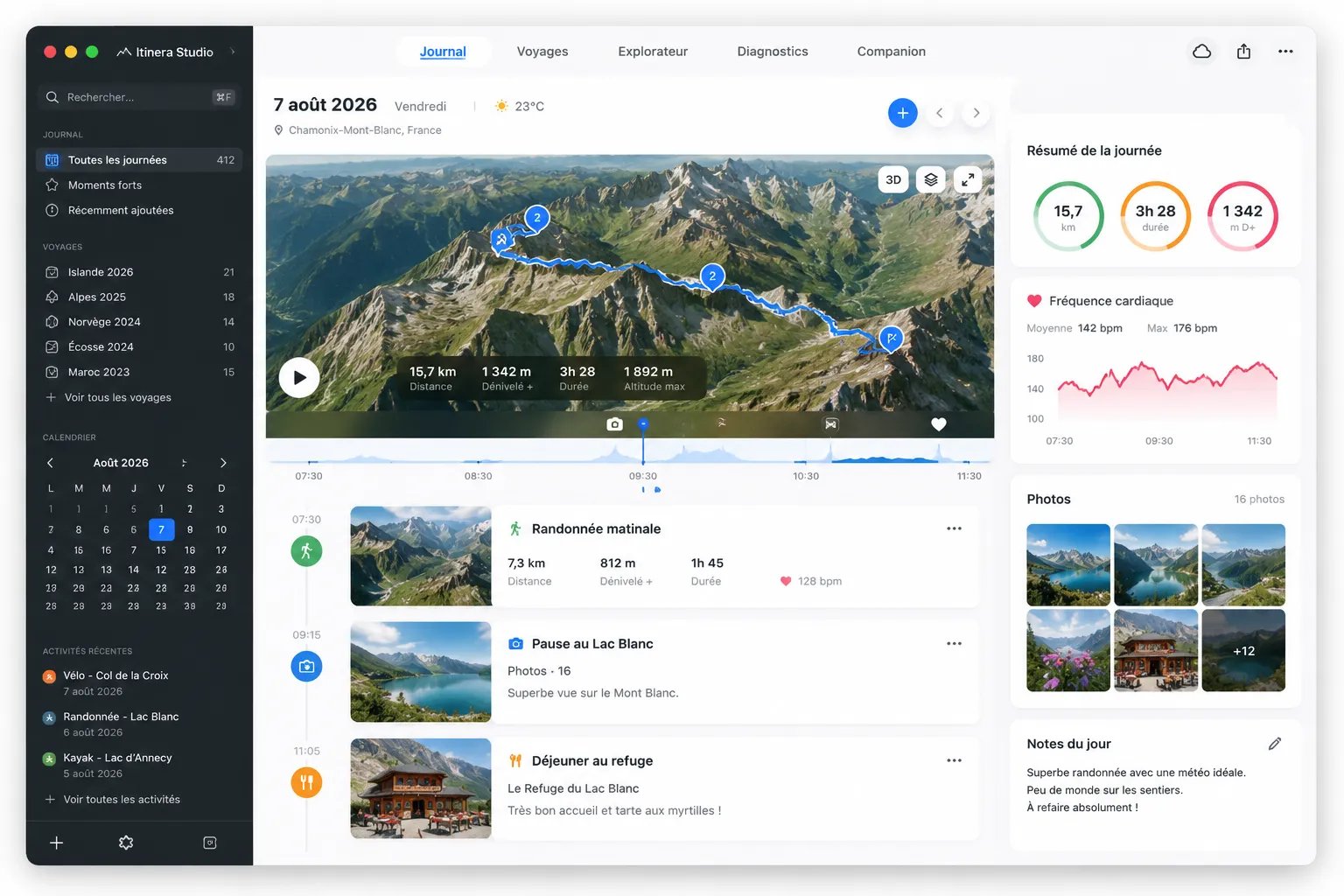Click the blue playhead at 09:30
Image resolution: width=1344 pixels, height=896 pixels.
(x=643, y=424)
